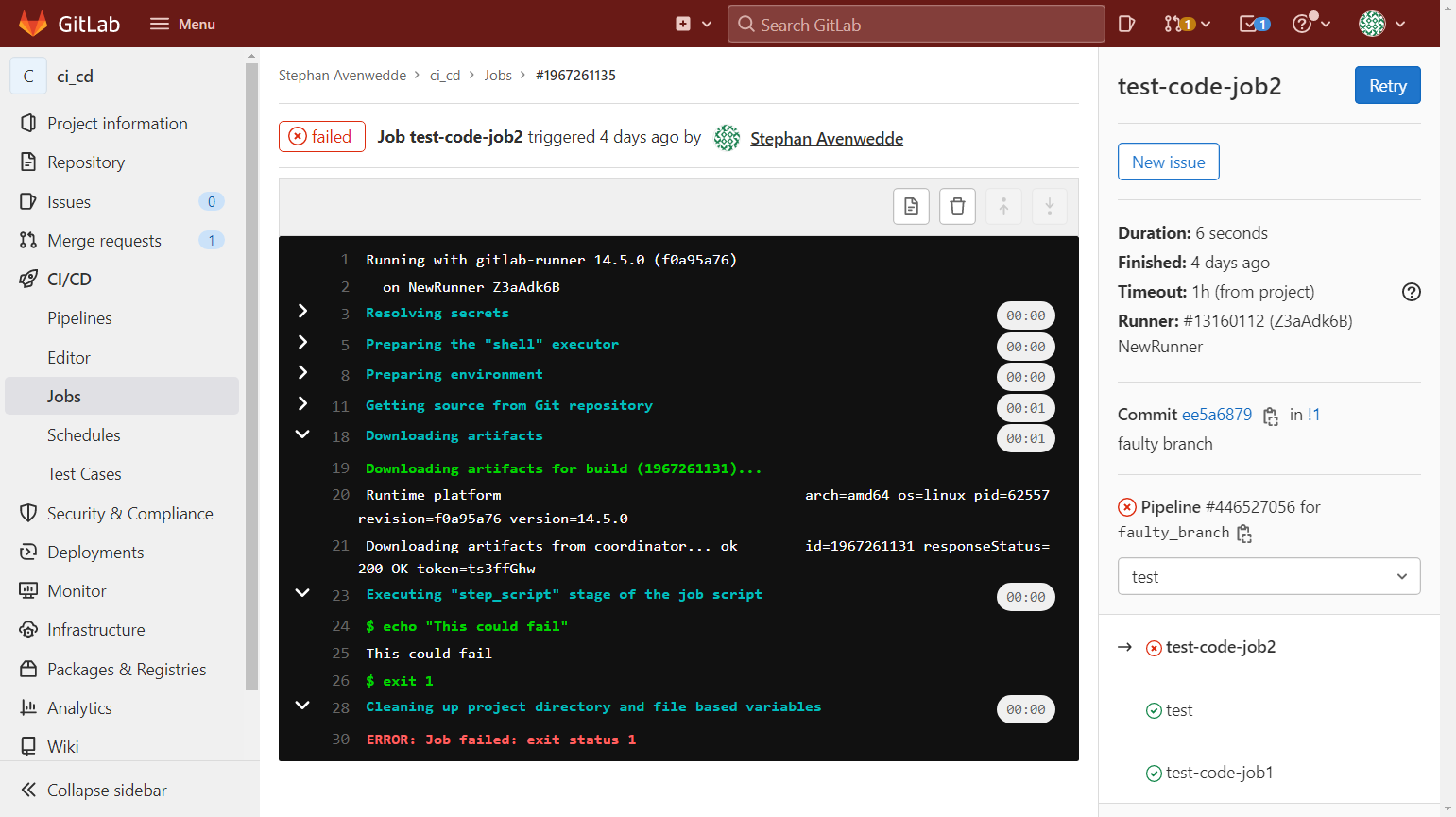Focus the Search GitLab field
The width and height of the screenshot is (1456, 817).
pyautogui.click(x=915, y=23)
